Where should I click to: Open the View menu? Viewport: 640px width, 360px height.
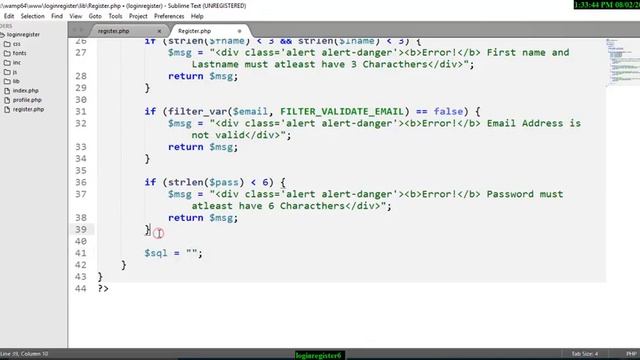[x=76, y=16]
